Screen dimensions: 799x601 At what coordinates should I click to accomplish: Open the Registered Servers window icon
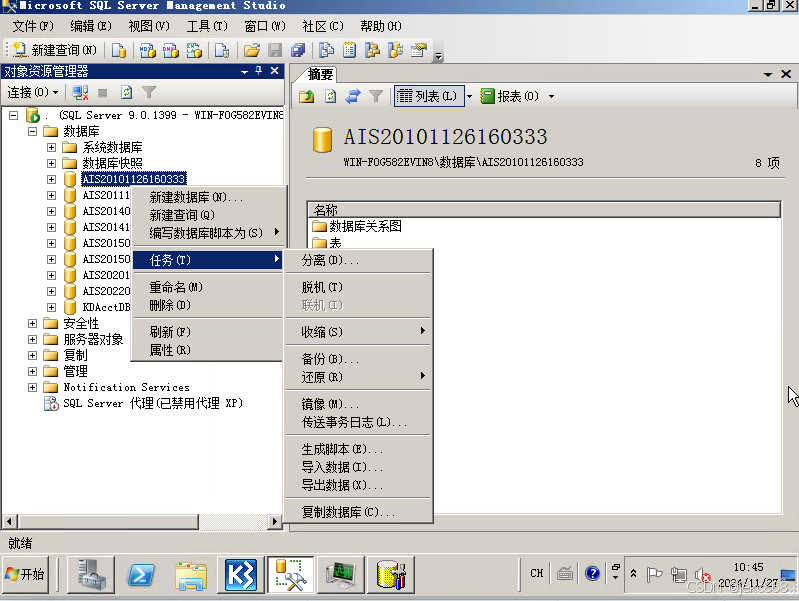tap(326, 50)
